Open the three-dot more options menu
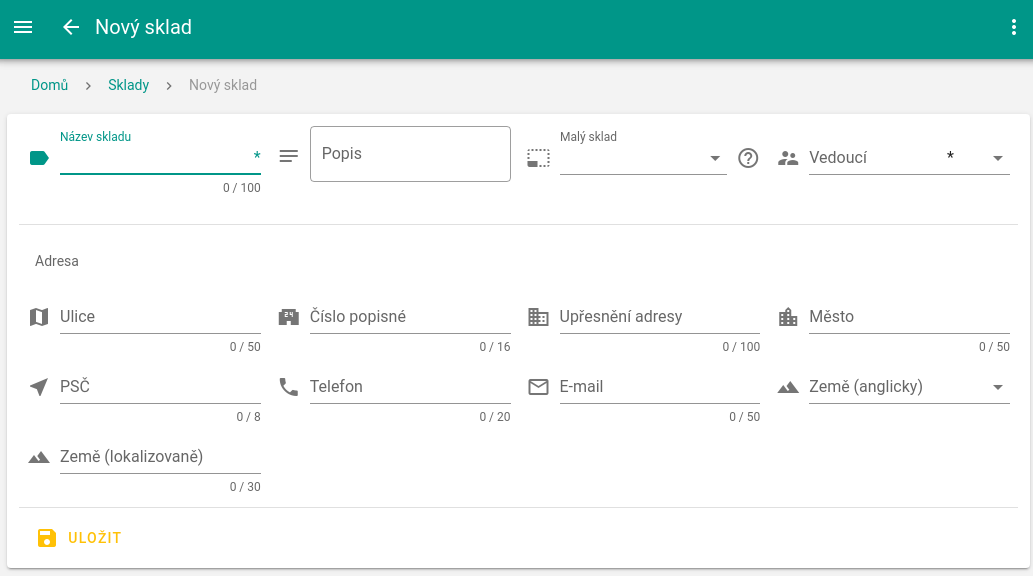Screen dimensions: 1033x576 1013,28
